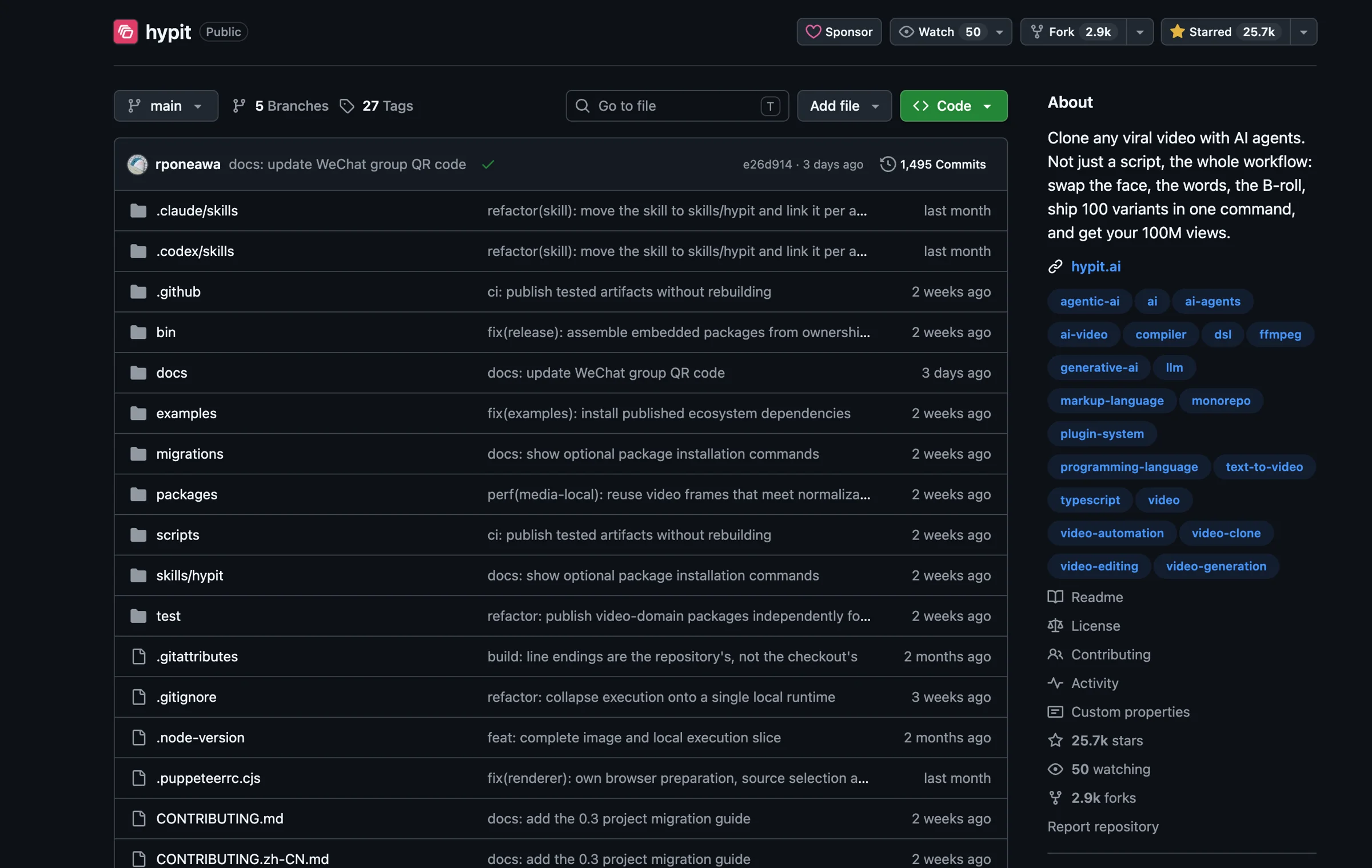Expand the Add file dropdown
The width and height of the screenshot is (1372, 868).
click(844, 106)
